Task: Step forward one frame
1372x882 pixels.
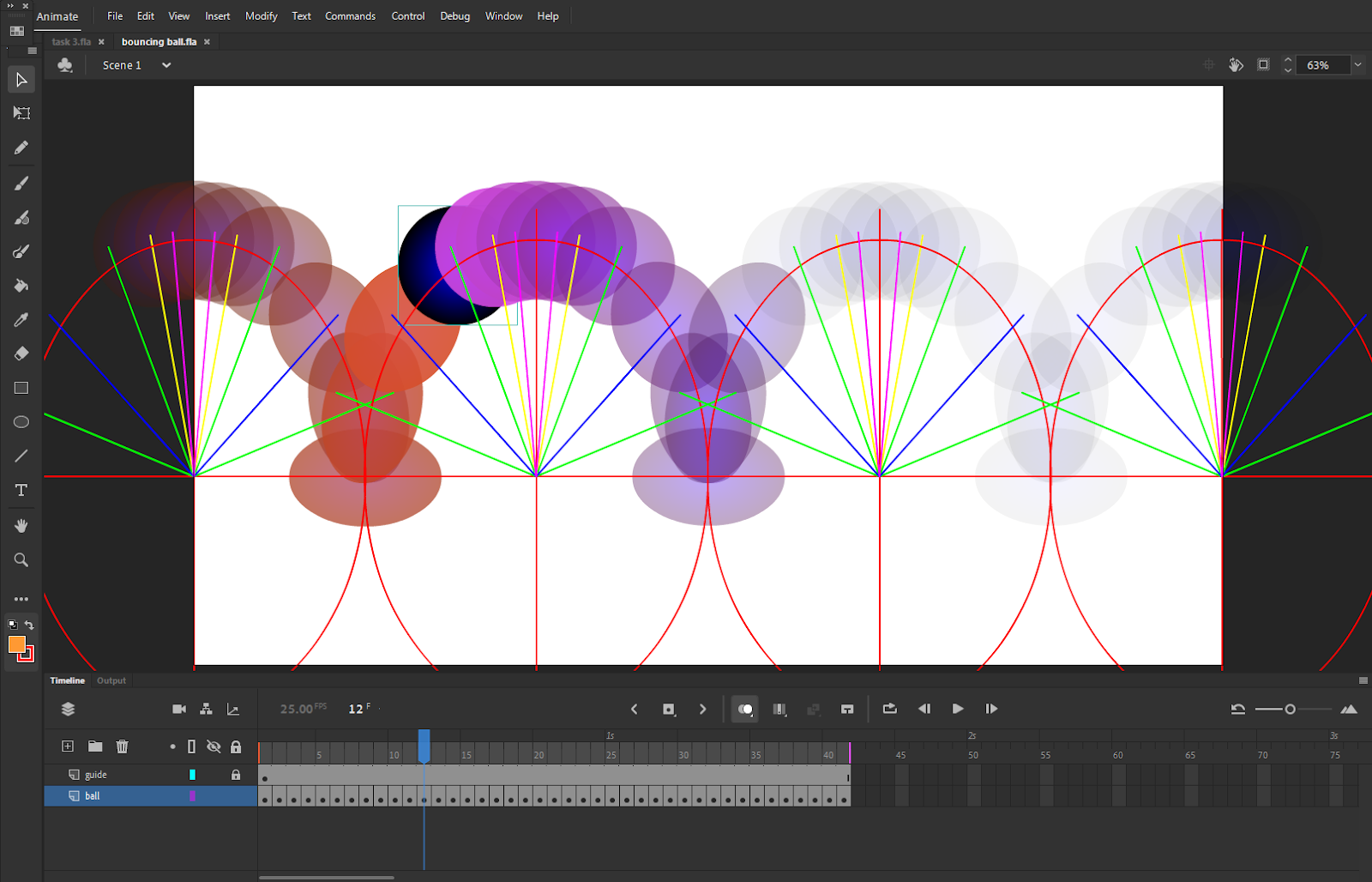Action: (991, 709)
